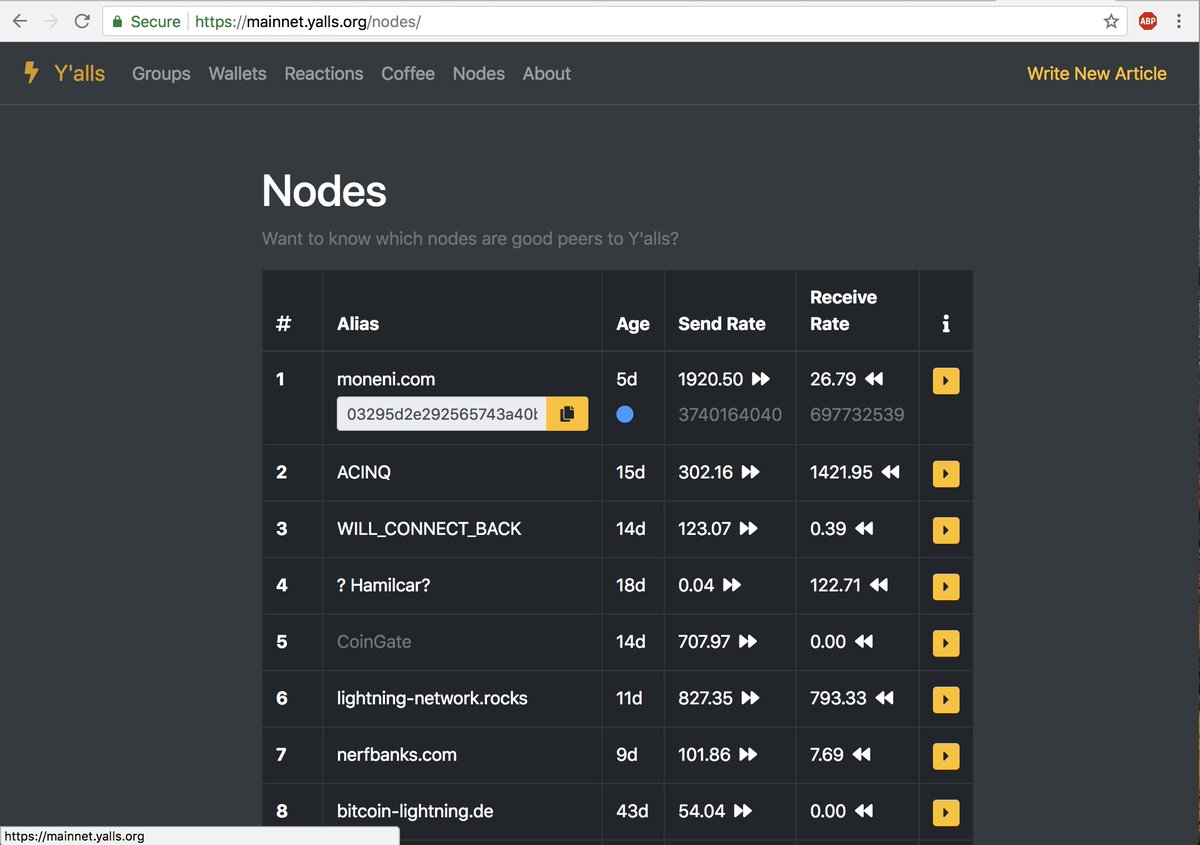Click the Send Rate column header
The width and height of the screenshot is (1200, 845).
[722, 324]
